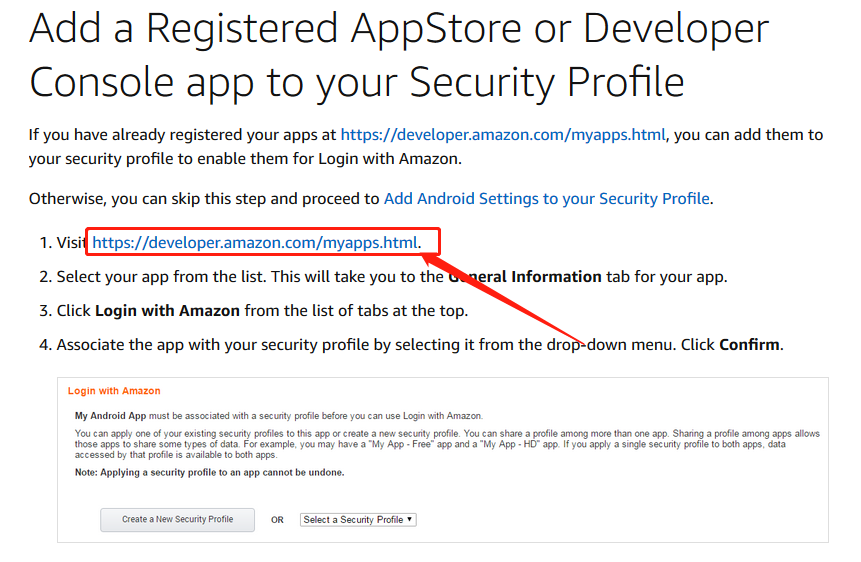Click the paragraph starting with "Otherwise, you can skip"

(200, 199)
